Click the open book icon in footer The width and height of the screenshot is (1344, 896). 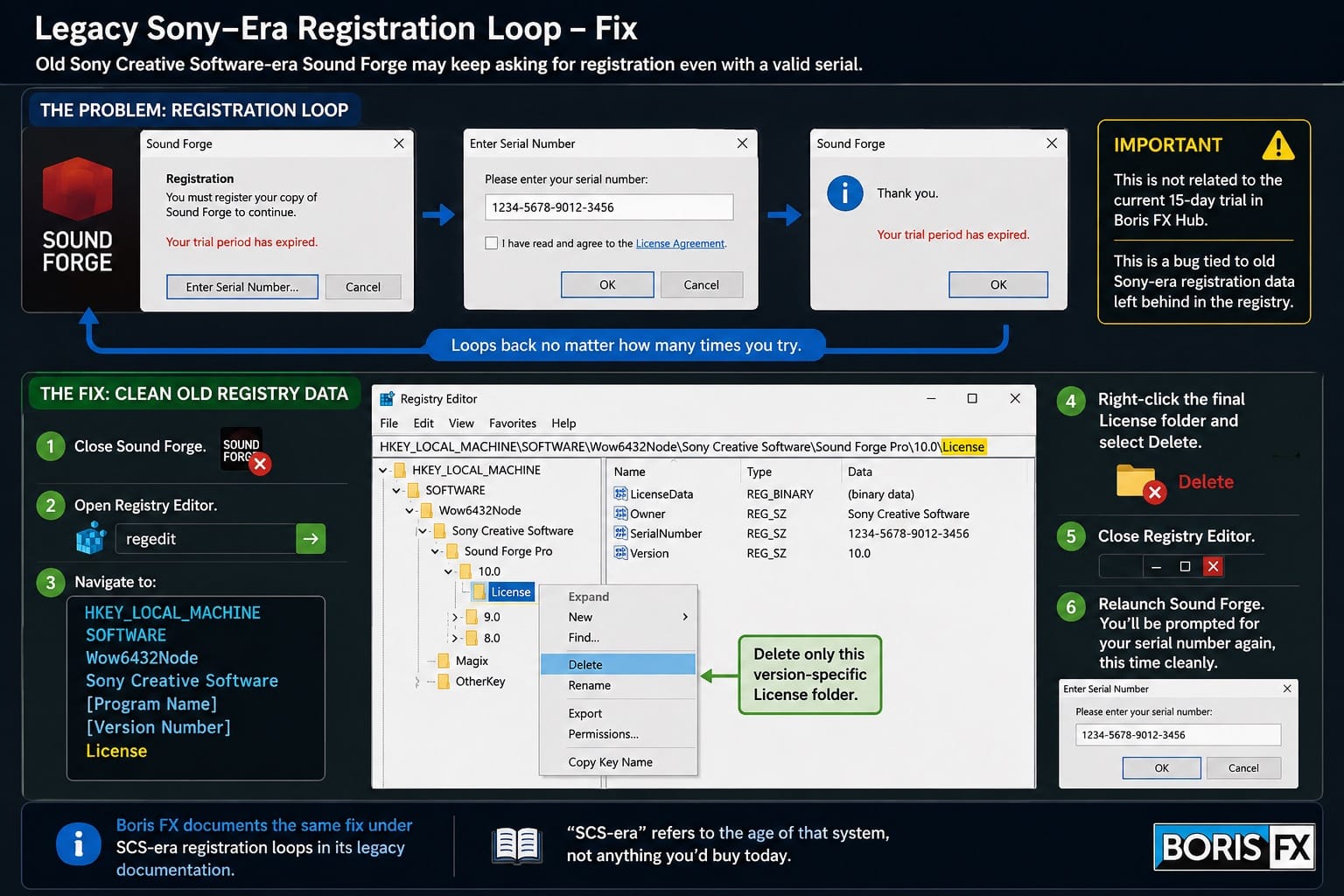coord(516,845)
